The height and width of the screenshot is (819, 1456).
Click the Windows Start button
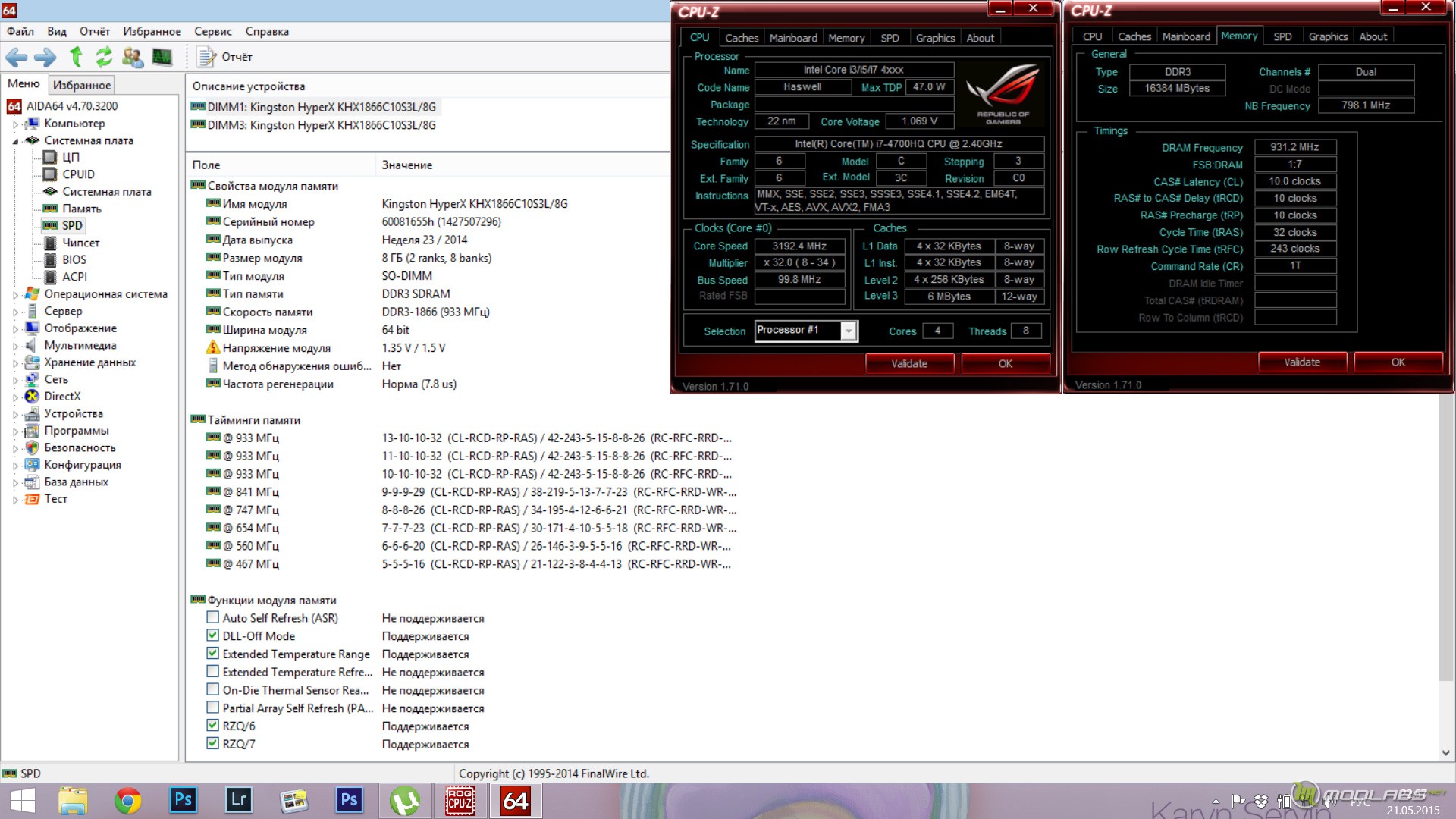tap(22, 801)
